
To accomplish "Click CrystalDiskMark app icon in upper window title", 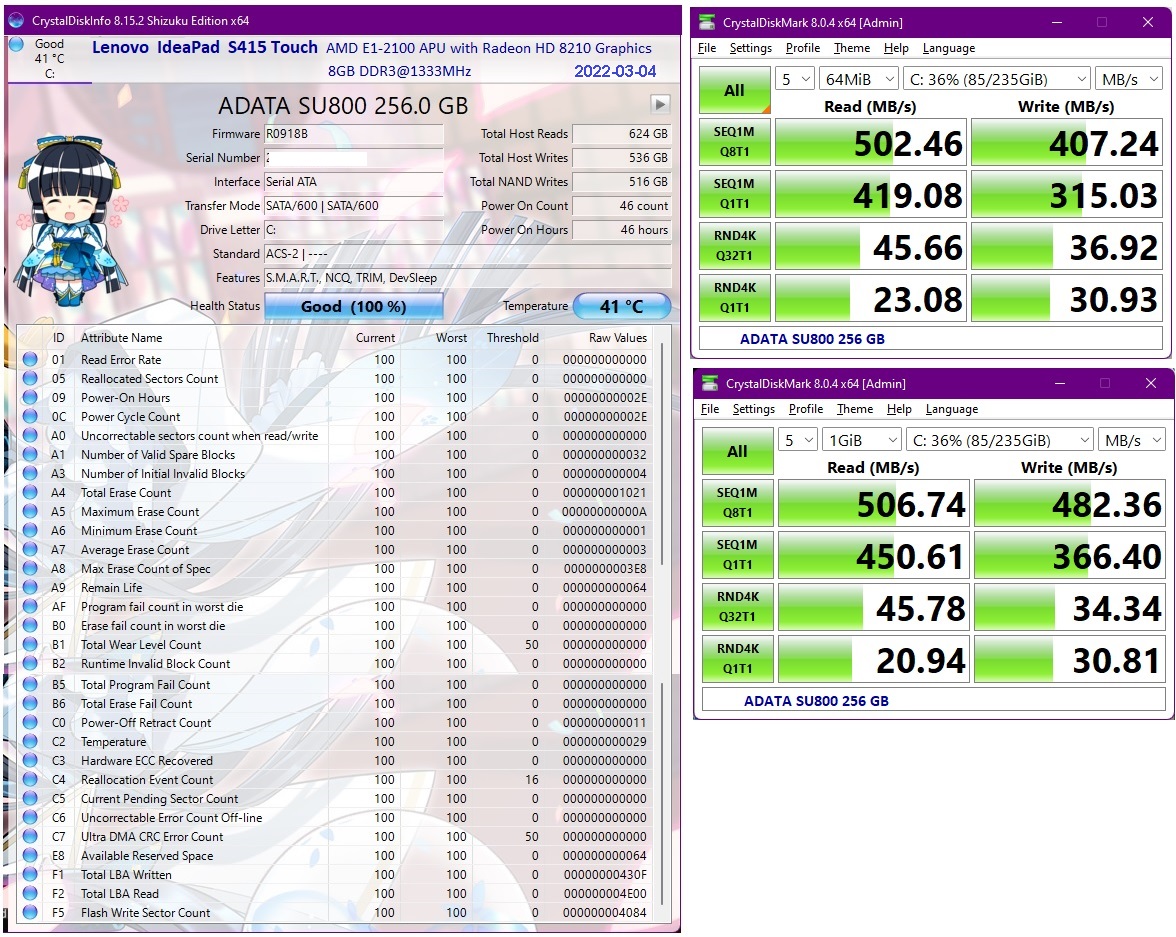I will point(706,23).
